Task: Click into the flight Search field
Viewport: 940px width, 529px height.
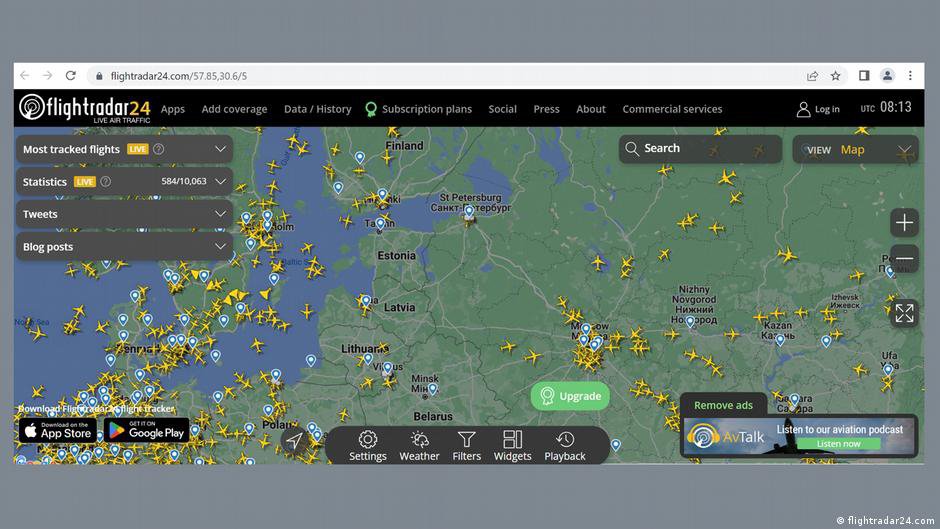Action: coord(700,149)
